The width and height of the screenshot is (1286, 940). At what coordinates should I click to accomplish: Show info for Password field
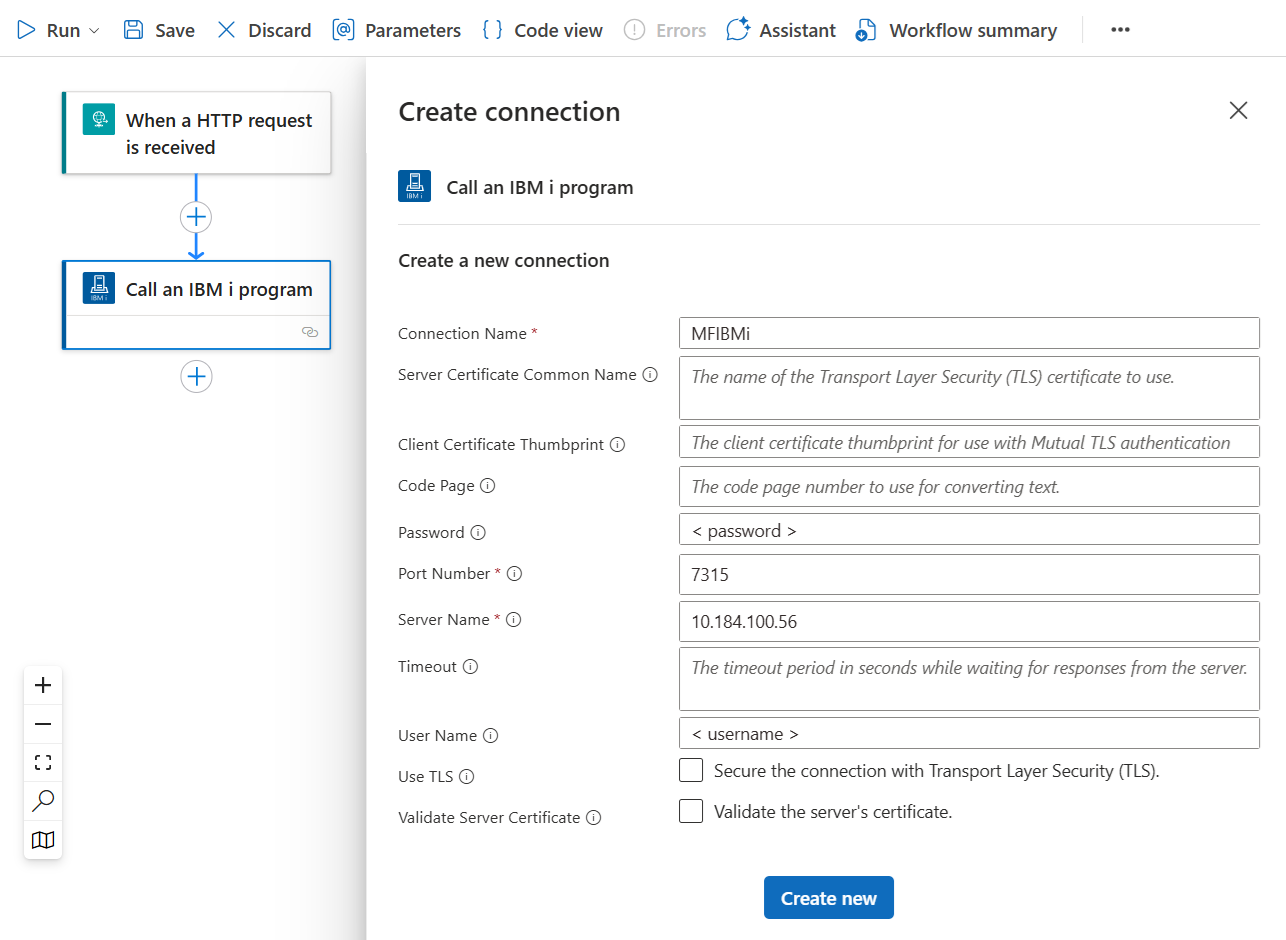(x=478, y=533)
